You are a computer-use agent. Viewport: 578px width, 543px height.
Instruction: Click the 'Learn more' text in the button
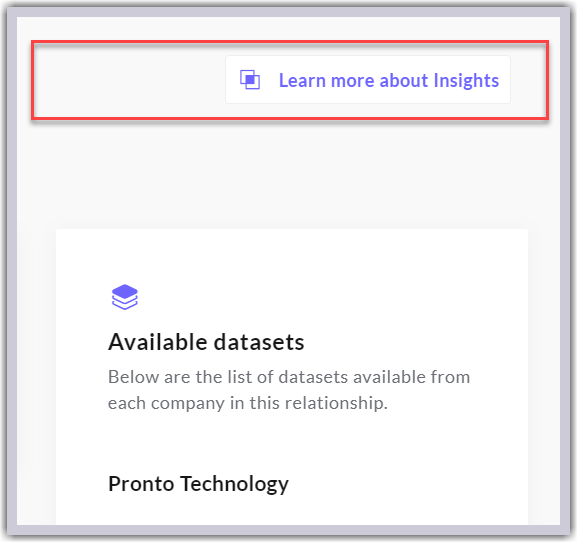point(327,80)
